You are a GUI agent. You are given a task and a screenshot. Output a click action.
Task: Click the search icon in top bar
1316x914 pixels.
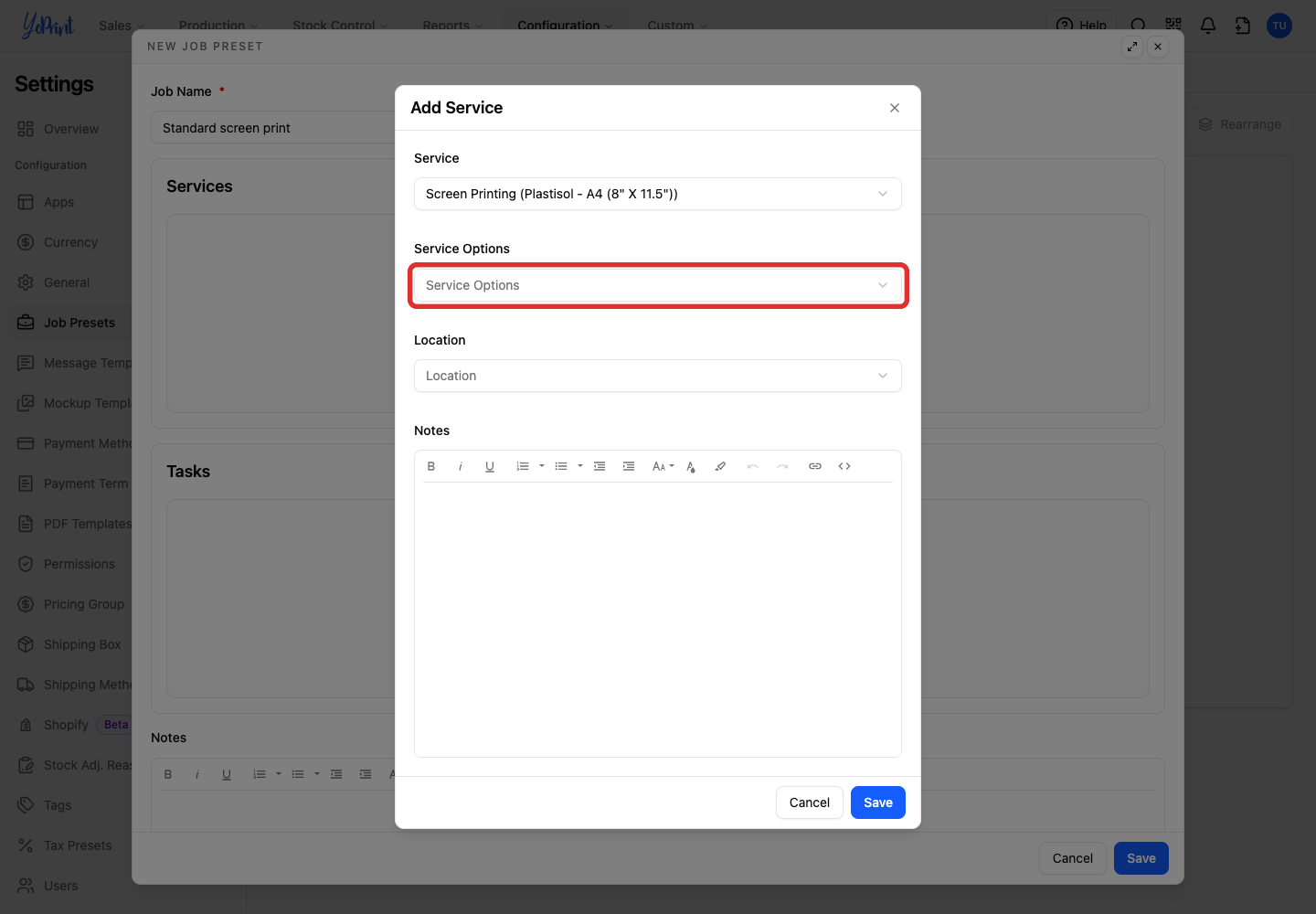coord(1139,26)
